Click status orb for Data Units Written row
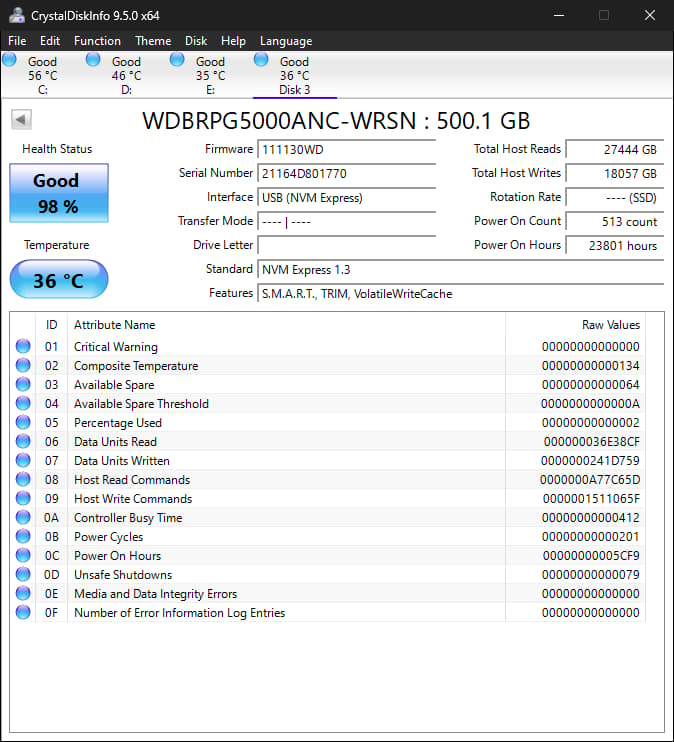This screenshot has height=742, width=674. pos(23,460)
